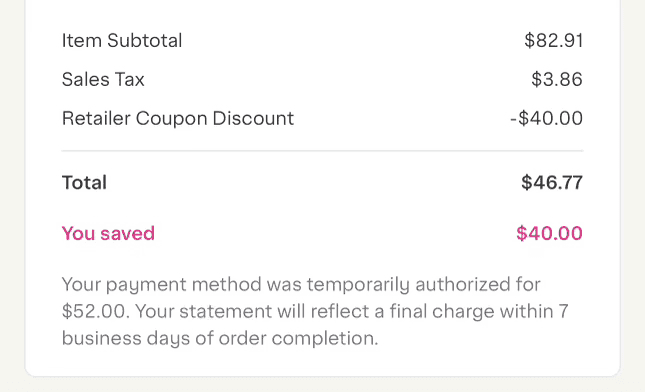
Task: Click the 'final charge' text in the note
Action: tap(442, 312)
